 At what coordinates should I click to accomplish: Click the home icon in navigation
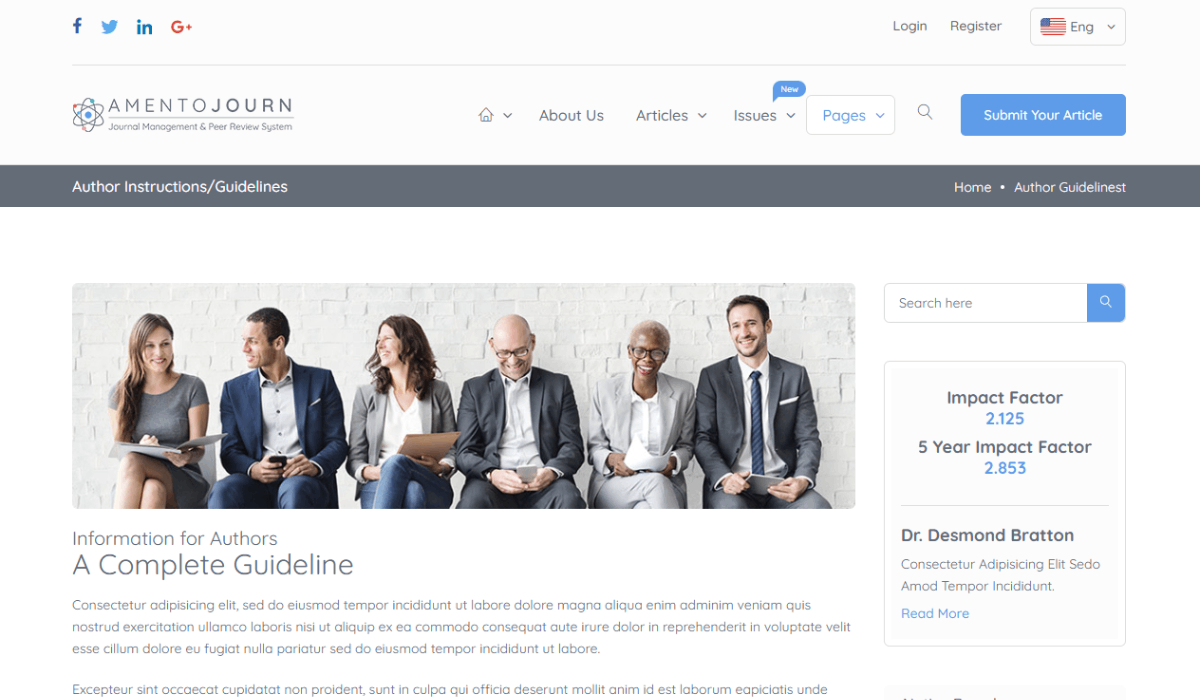click(486, 115)
